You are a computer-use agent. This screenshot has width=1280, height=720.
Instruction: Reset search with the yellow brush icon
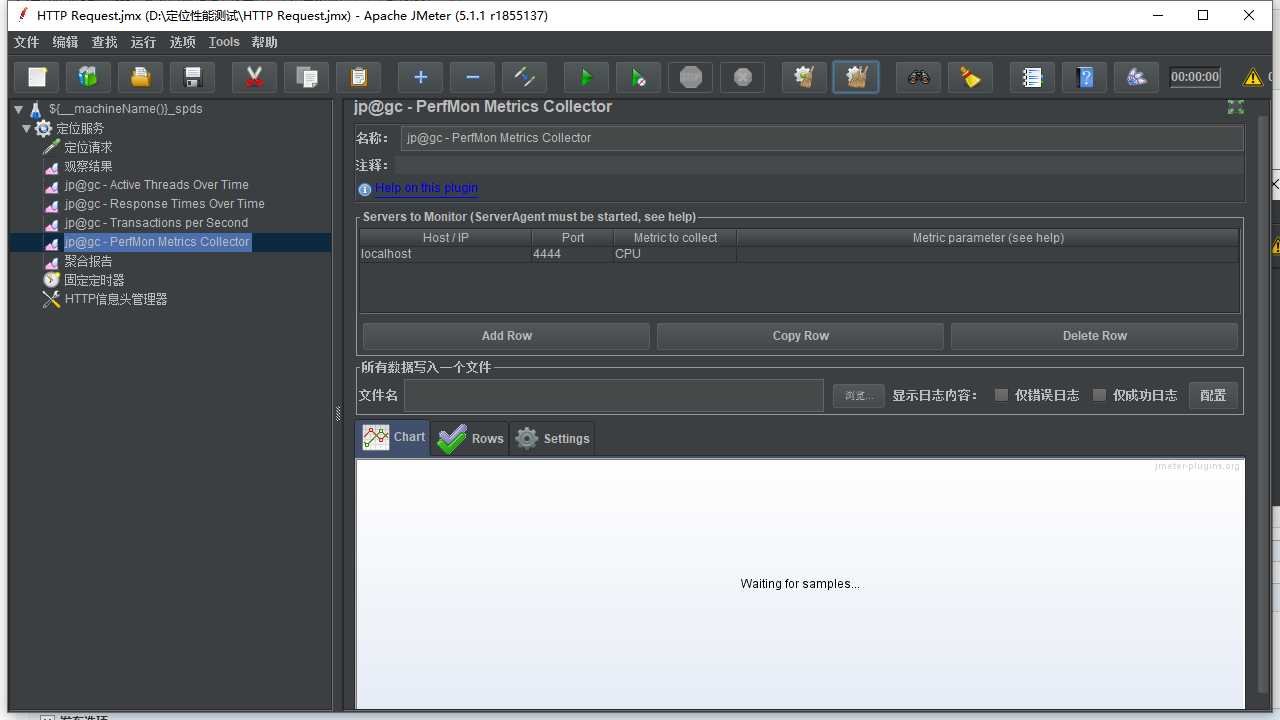pos(971,77)
